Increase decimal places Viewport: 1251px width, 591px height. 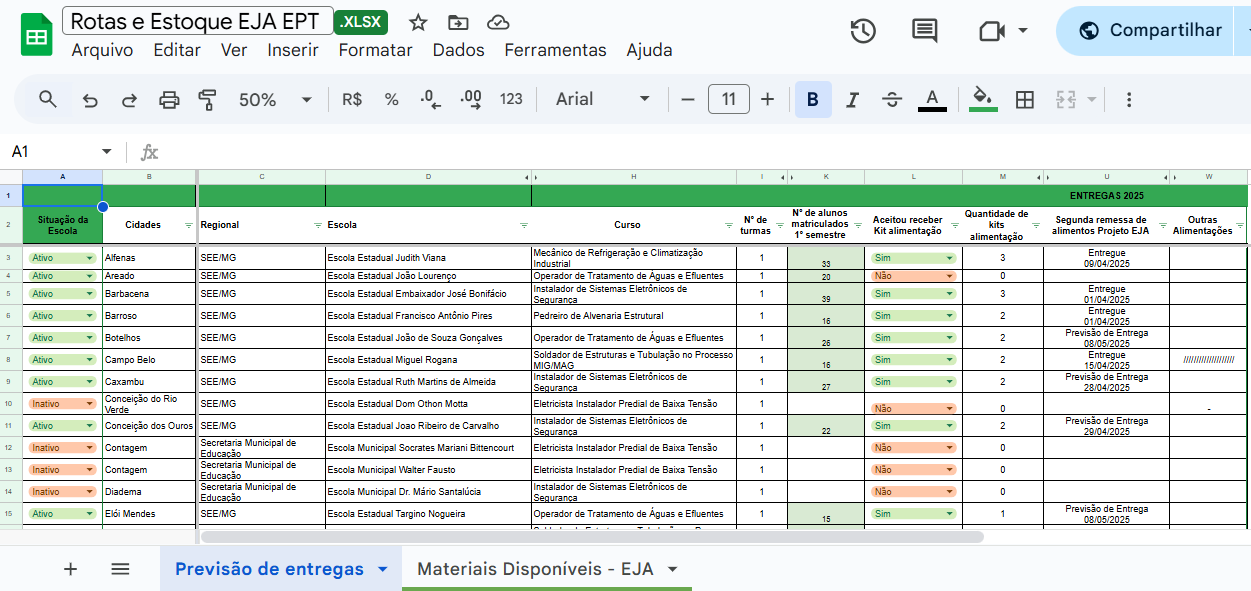point(471,99)
